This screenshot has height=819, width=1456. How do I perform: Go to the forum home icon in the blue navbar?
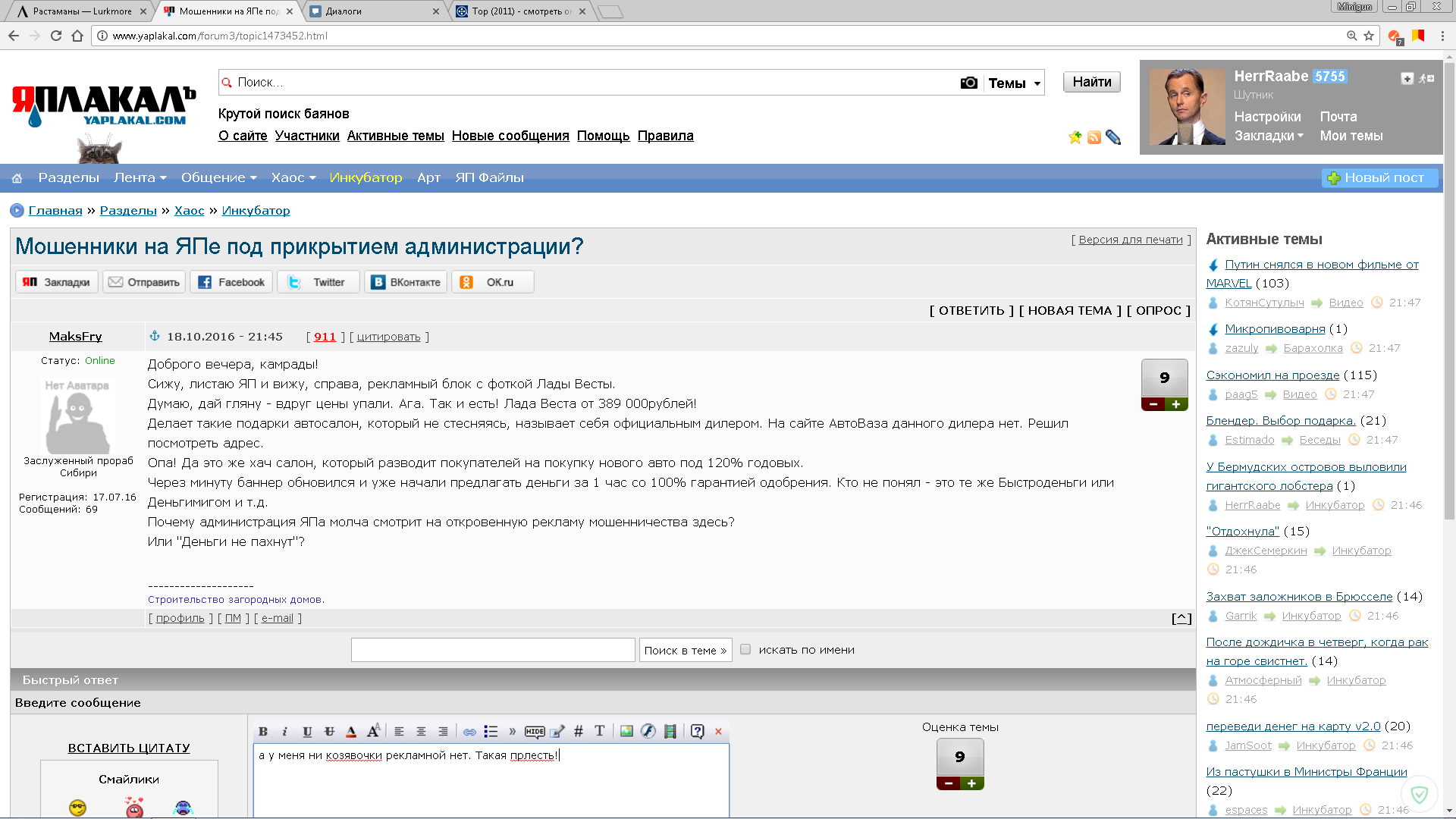tap(17, 178)
